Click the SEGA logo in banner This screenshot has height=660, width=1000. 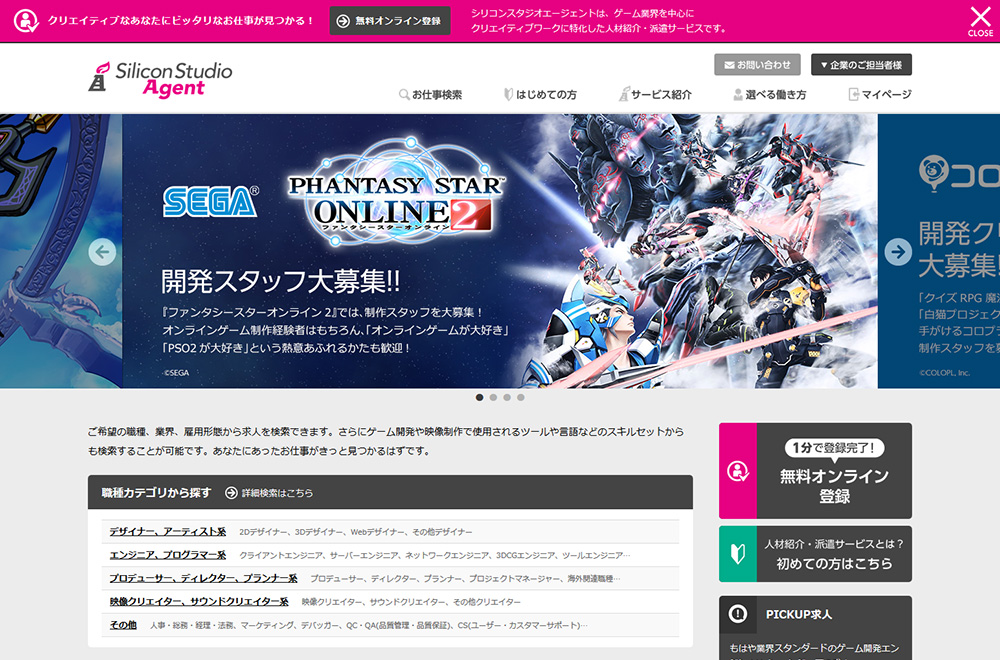pyautogui.click(x=210, y=202)
